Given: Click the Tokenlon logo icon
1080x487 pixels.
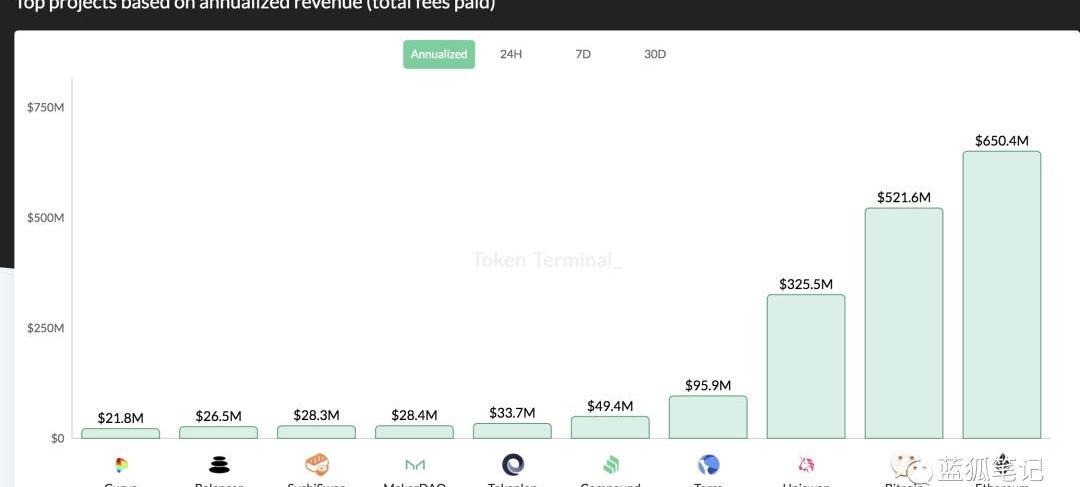Looking at the screenshot, I should click(x=513, y=464).
